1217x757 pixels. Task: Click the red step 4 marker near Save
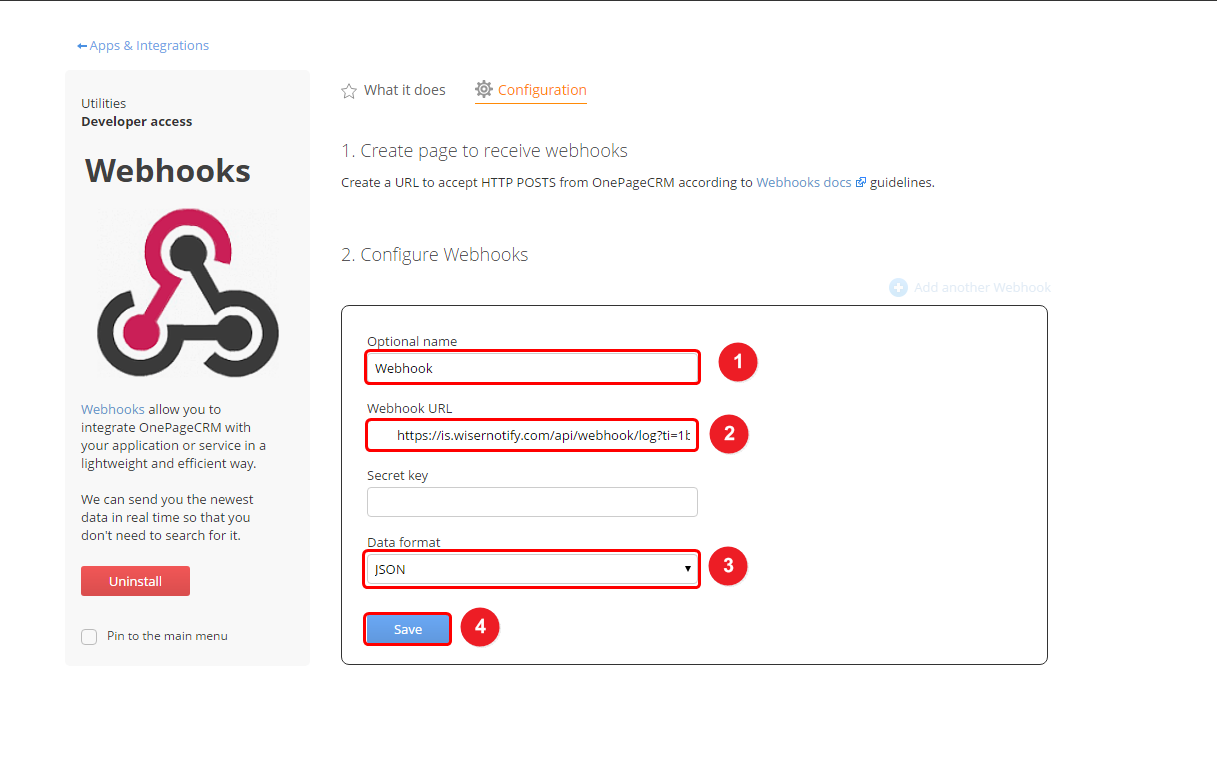[480, 627]
